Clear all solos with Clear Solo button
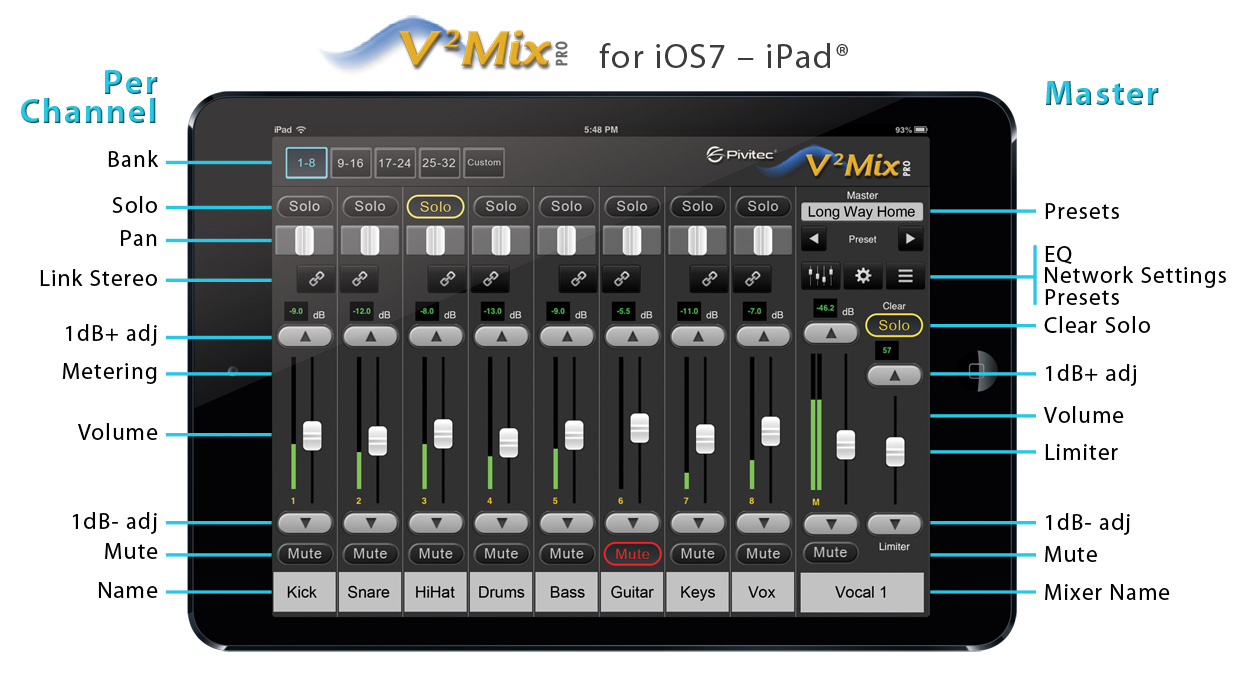This screenshot has height=676, width=1248. point(894,325)
